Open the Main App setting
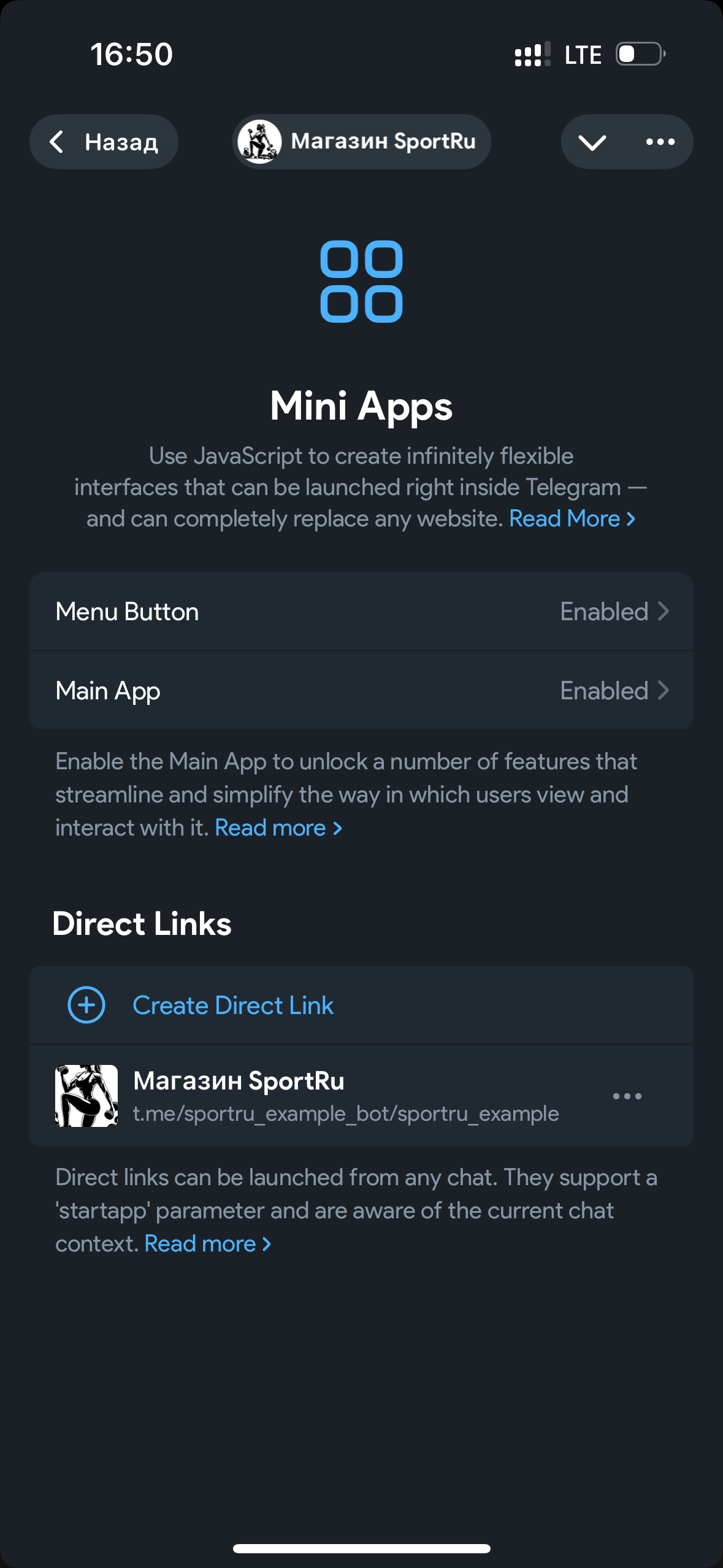Image resolution: width=723 pixels, height=1568 pixels. 108,691
